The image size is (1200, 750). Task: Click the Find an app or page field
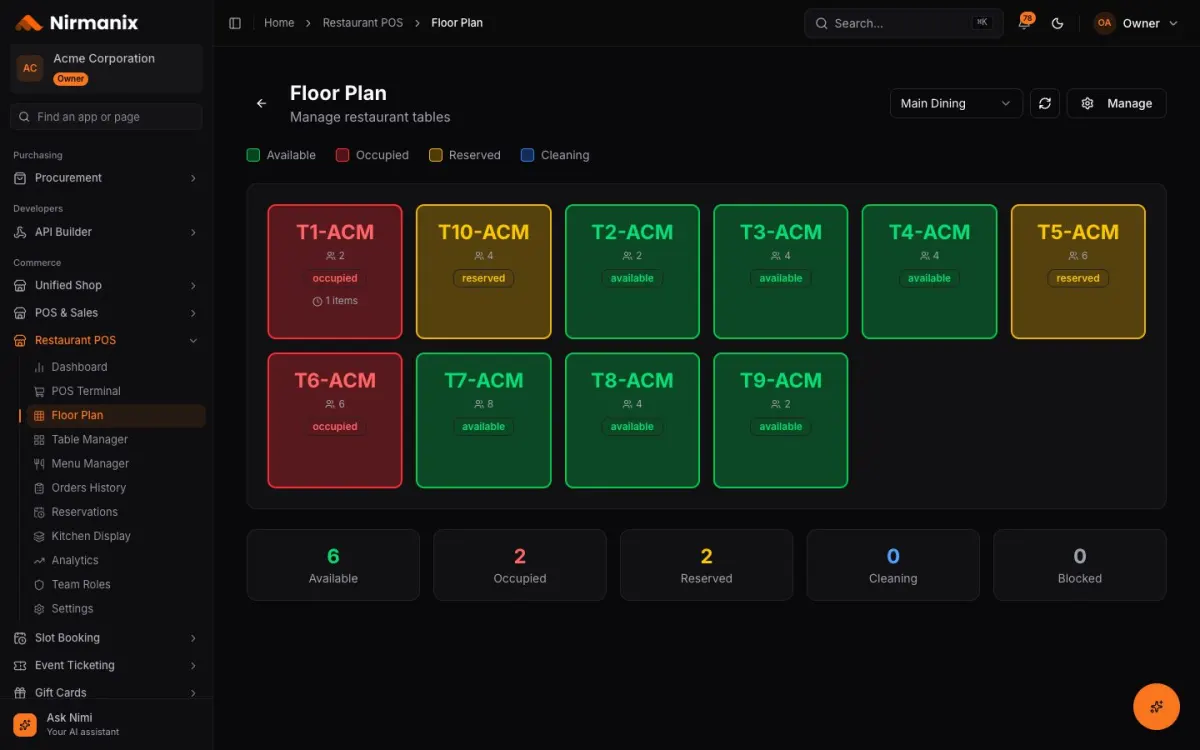click(x=106, y=117)
